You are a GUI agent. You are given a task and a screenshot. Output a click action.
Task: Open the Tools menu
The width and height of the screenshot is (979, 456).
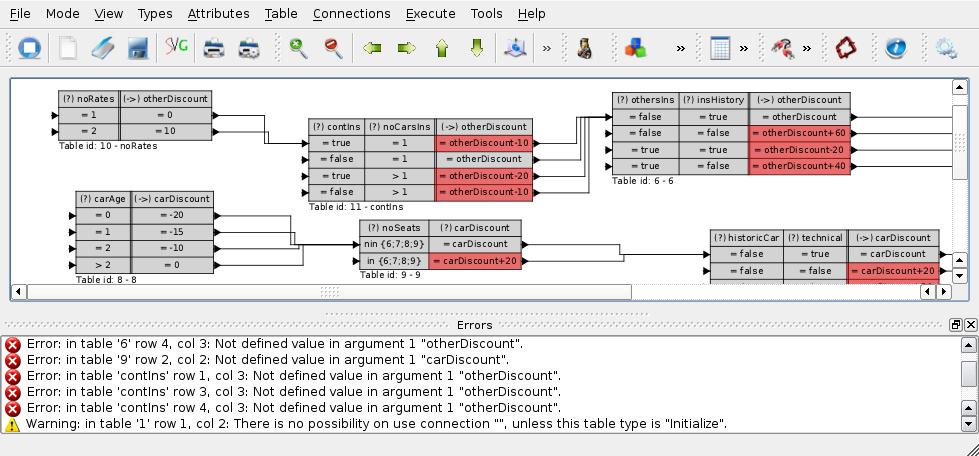pos(486,13)
